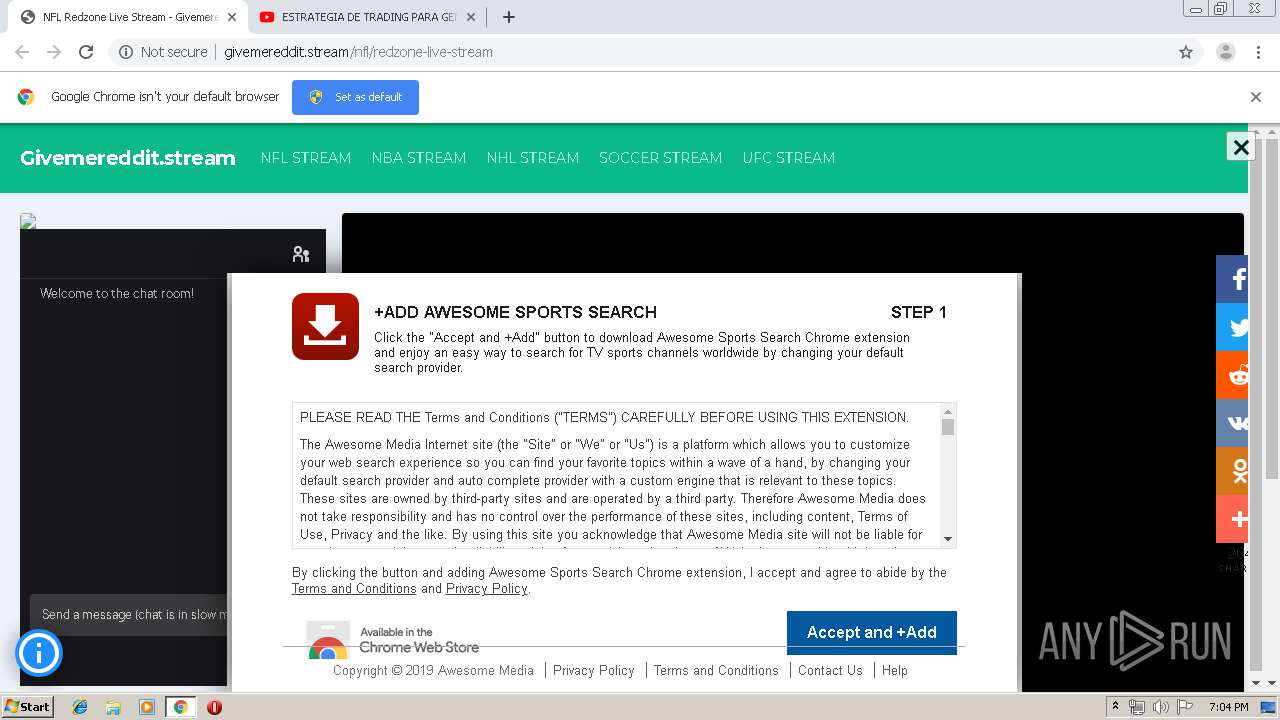
Task: Set Chrome as default browser
Action: point(355,97)
